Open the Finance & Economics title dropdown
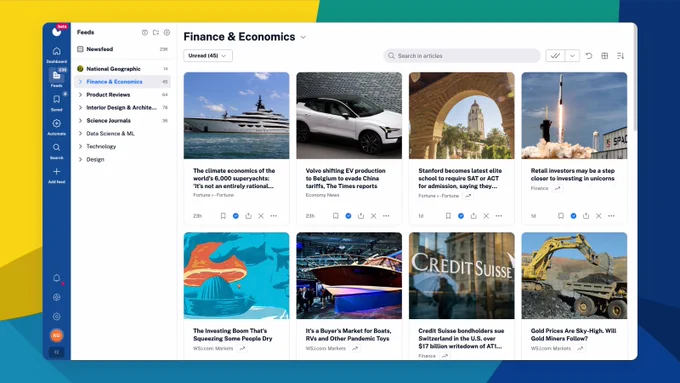The image size is (680, 383). pos(303,37)
